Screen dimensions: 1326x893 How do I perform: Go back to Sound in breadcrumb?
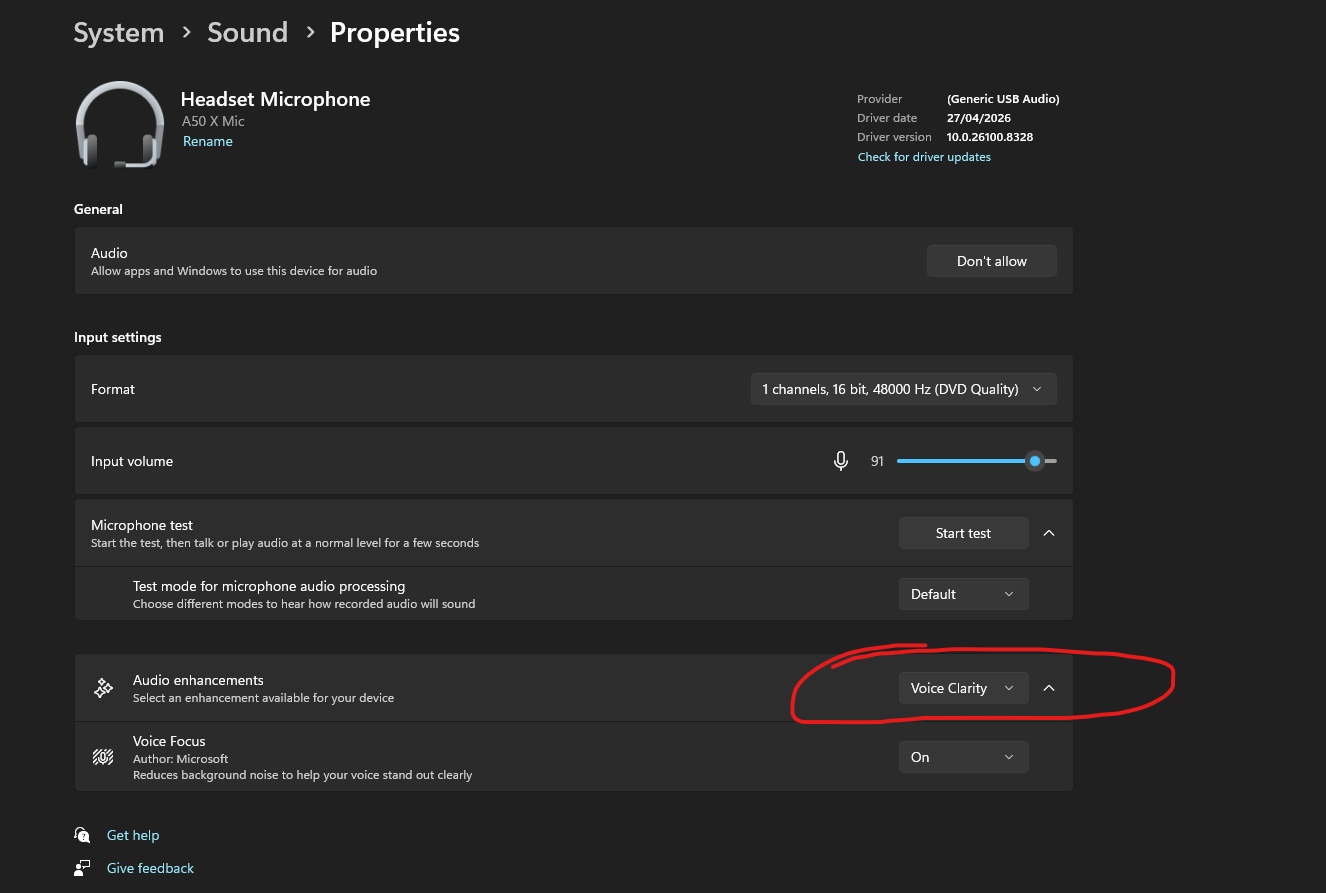tap(247, 33)
